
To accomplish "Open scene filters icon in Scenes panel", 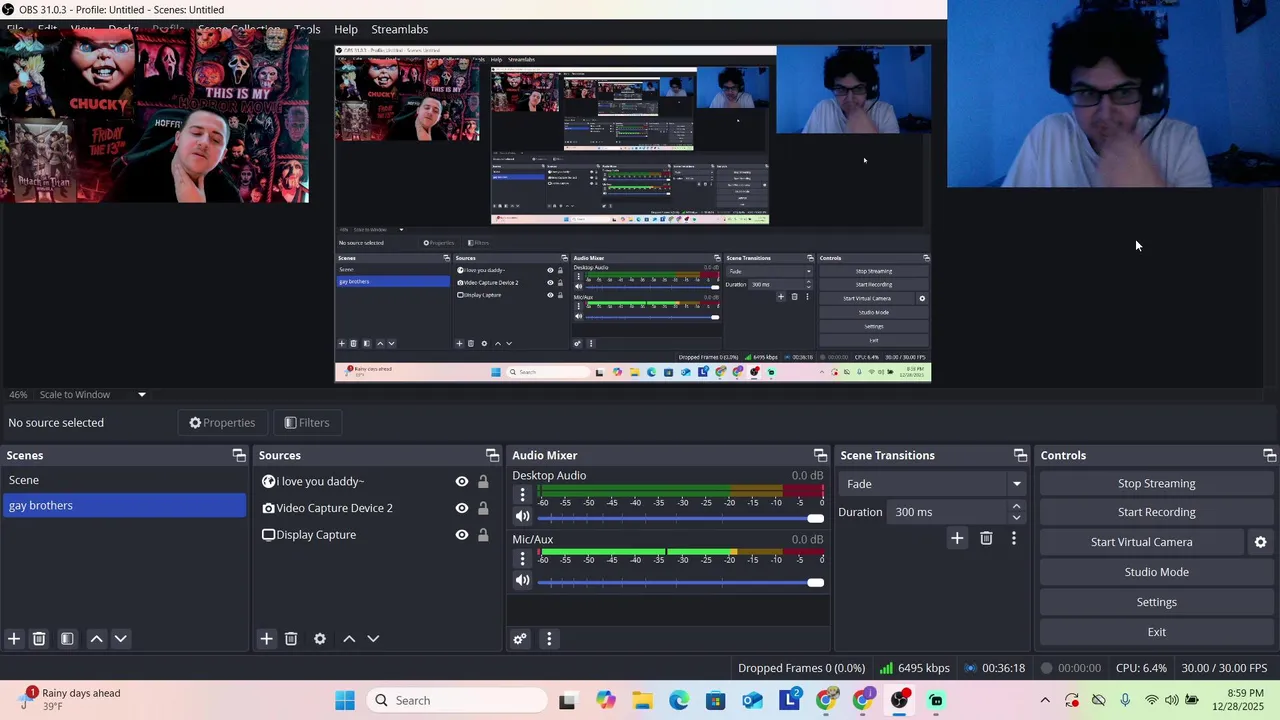I will [x=67, y=639].
